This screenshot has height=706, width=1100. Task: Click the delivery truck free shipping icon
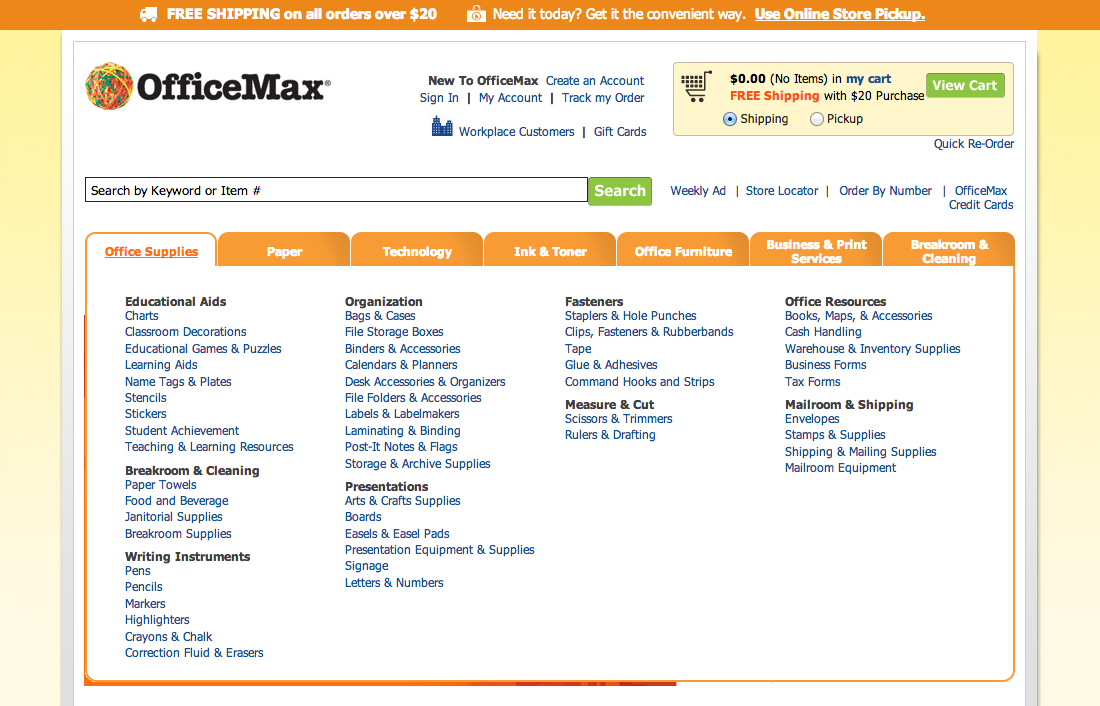point(148,14)
